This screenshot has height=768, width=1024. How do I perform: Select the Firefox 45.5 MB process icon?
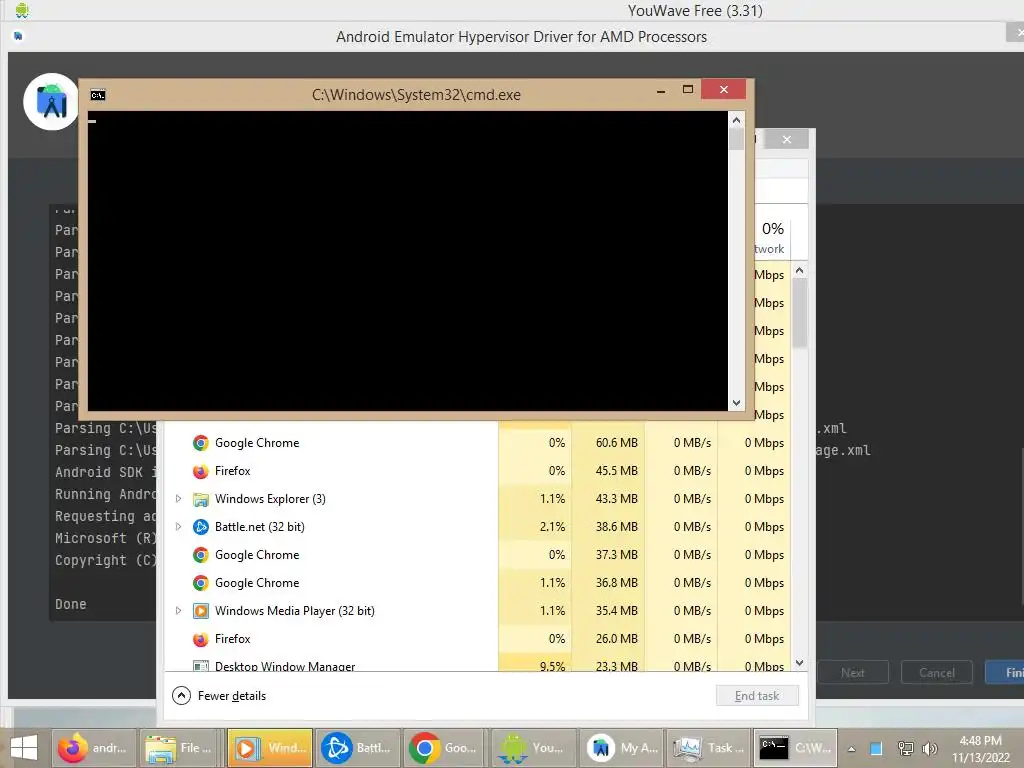pos(200,471)
